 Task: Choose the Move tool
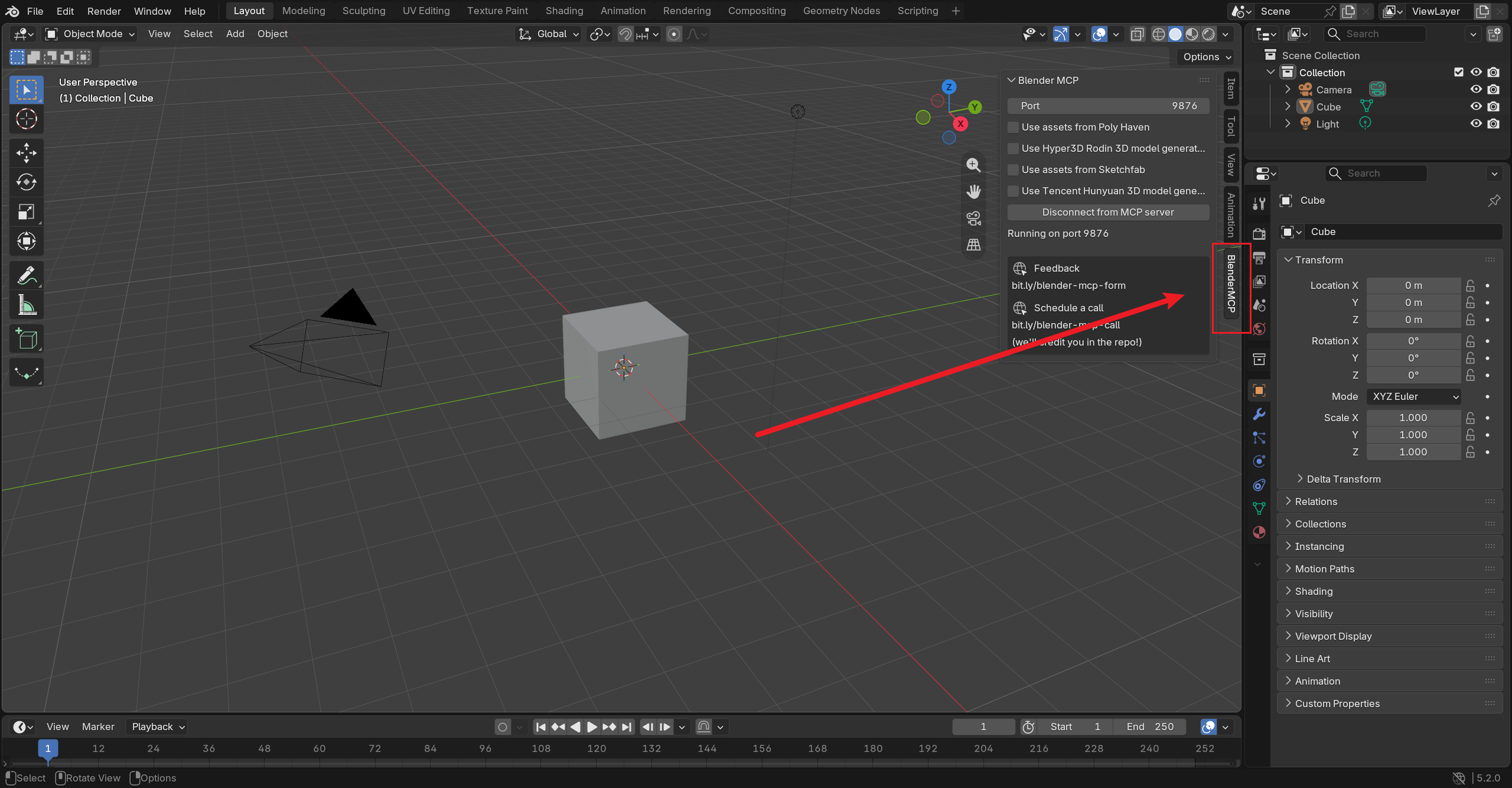[x=26, y=153]
